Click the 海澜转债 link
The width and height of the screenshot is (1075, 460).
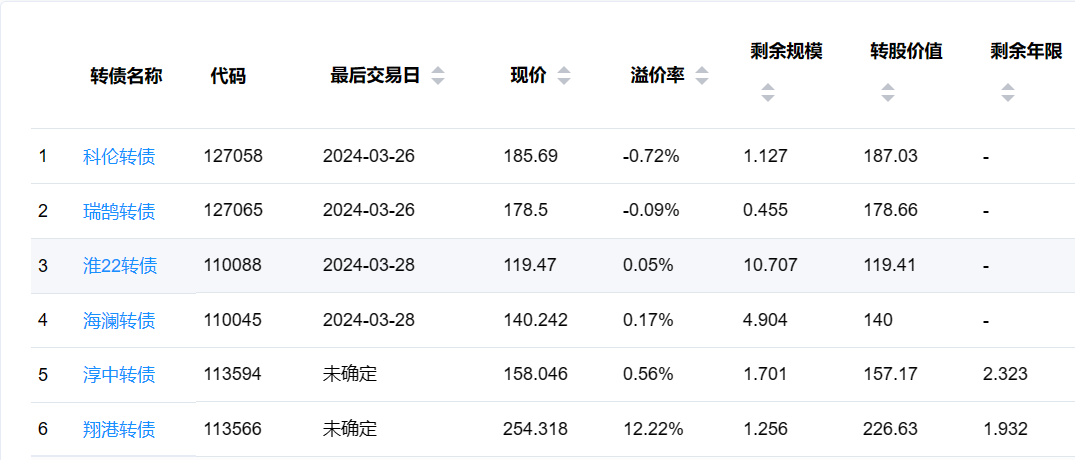(x=119, y=321)
